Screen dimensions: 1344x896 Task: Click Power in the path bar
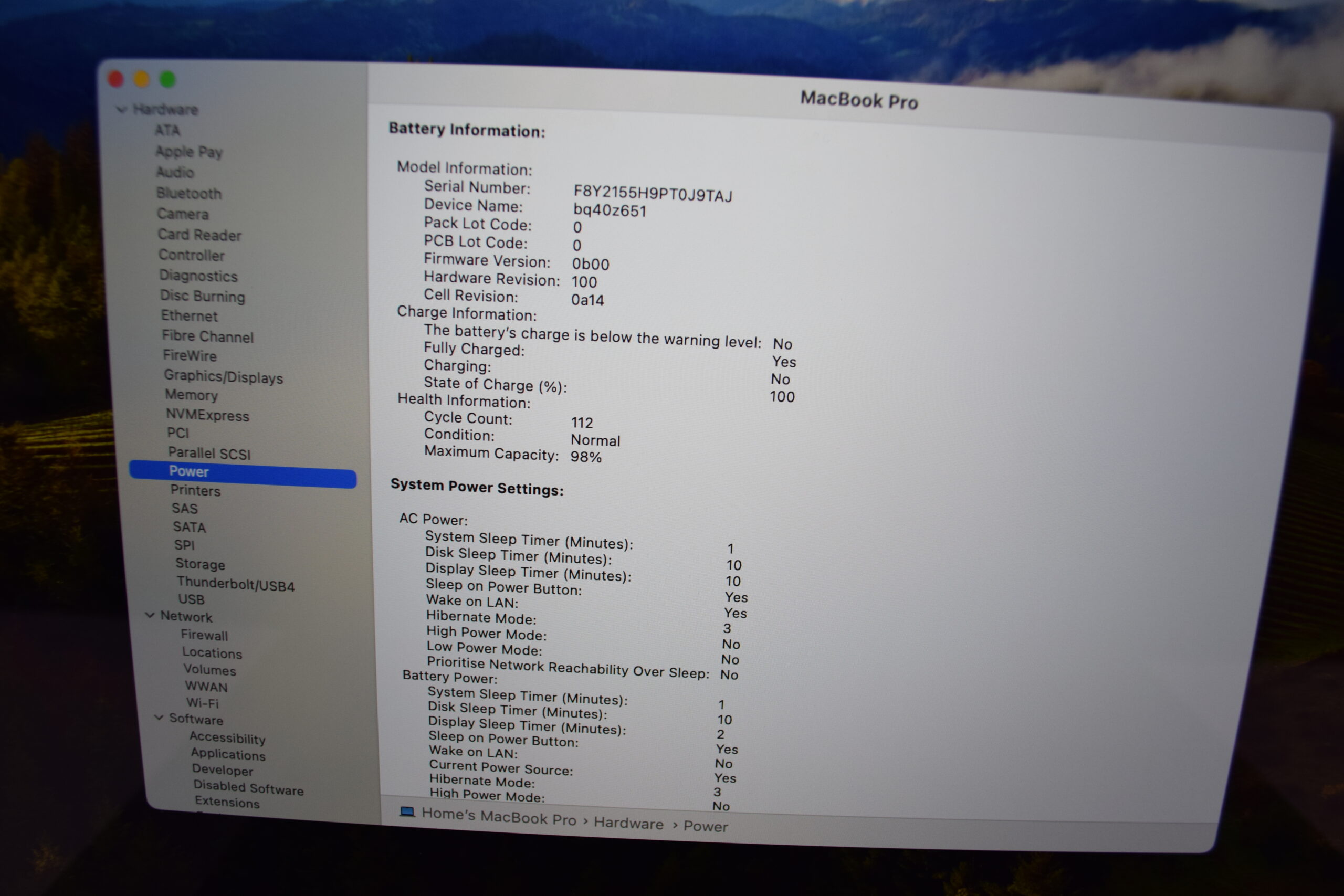tap(705, 826)
